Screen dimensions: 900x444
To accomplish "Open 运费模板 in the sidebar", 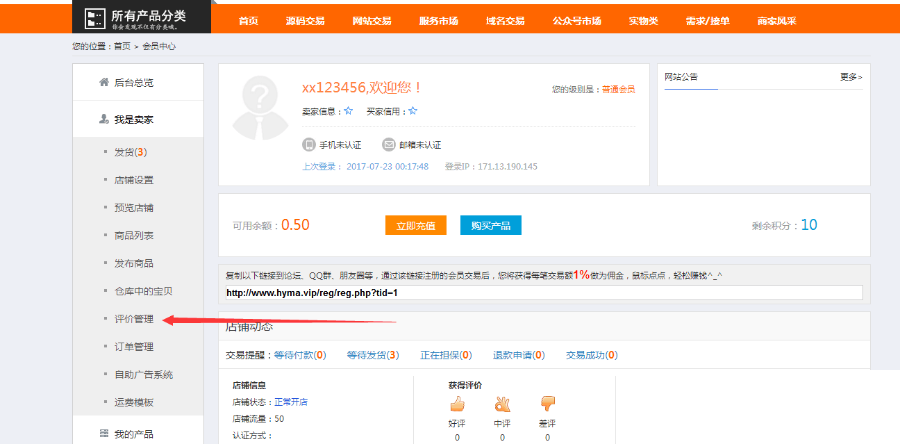I will click(134, 403).
